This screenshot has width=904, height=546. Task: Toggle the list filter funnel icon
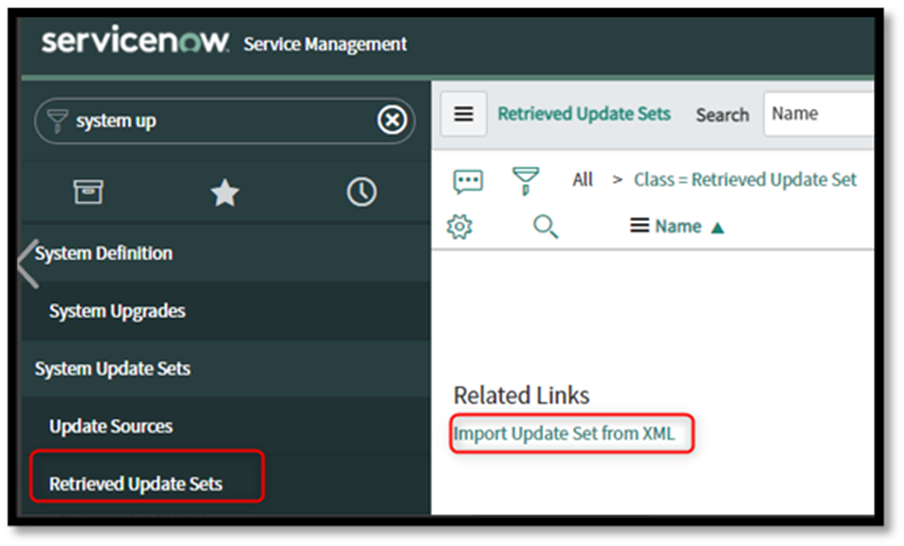coord(525,181)
